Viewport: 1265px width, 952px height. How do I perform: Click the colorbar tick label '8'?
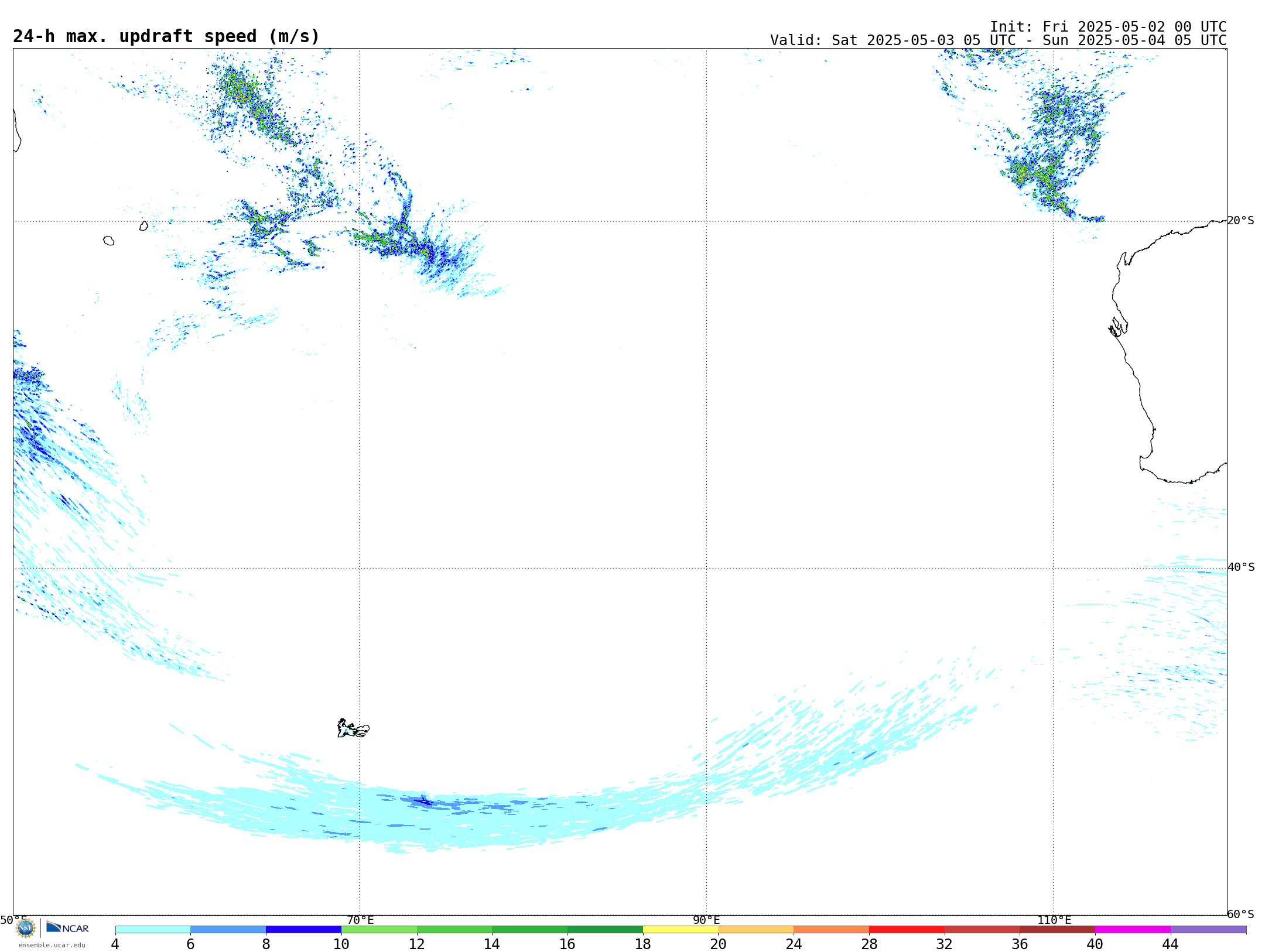tap(266, 944)
